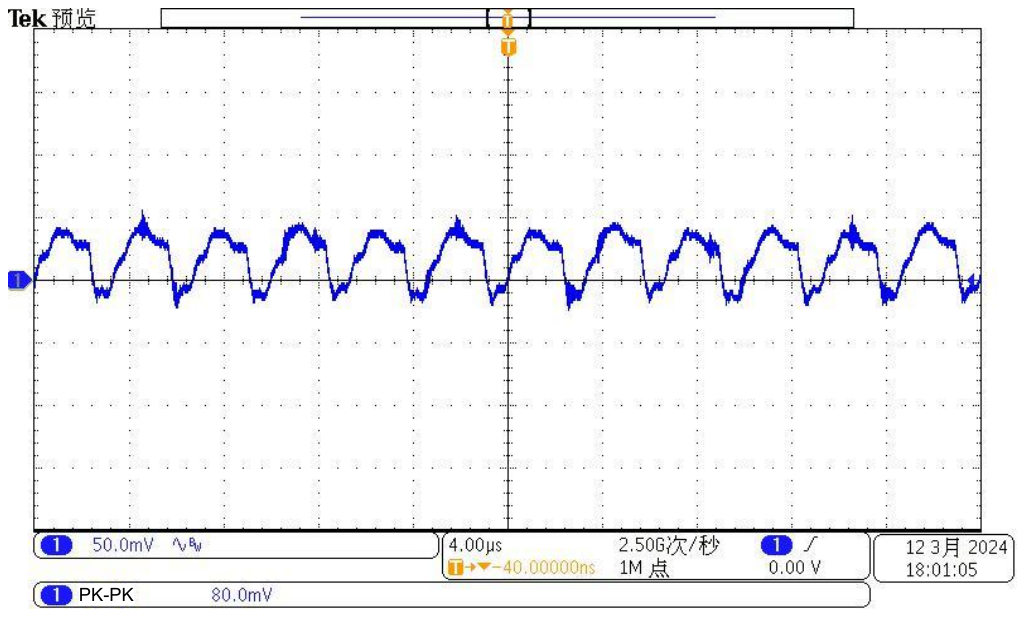Click the 4.00µs timebase readout
Image resolution: width=1025 pixels, height=617 pixels.
coord(475,545)
